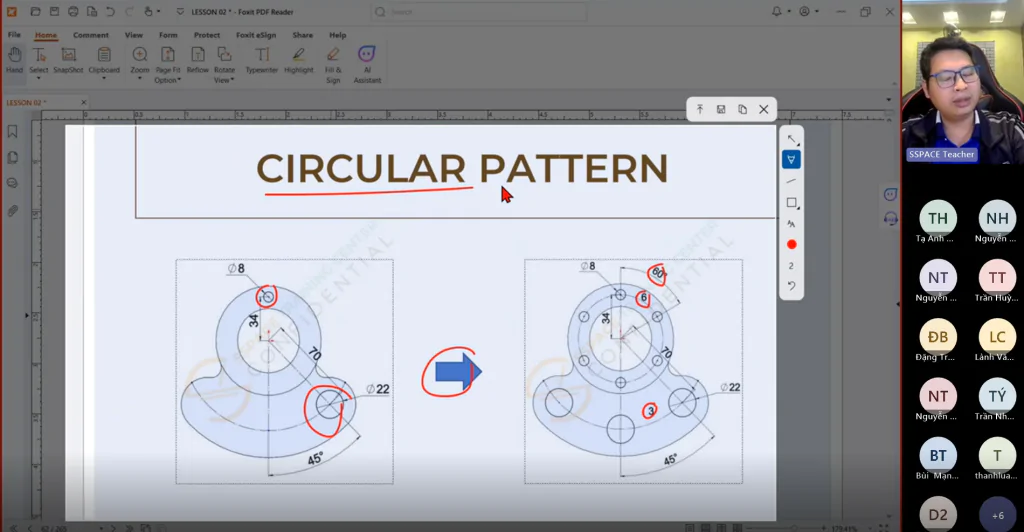Copy the annotated capture to clipboard

(743, 109)
